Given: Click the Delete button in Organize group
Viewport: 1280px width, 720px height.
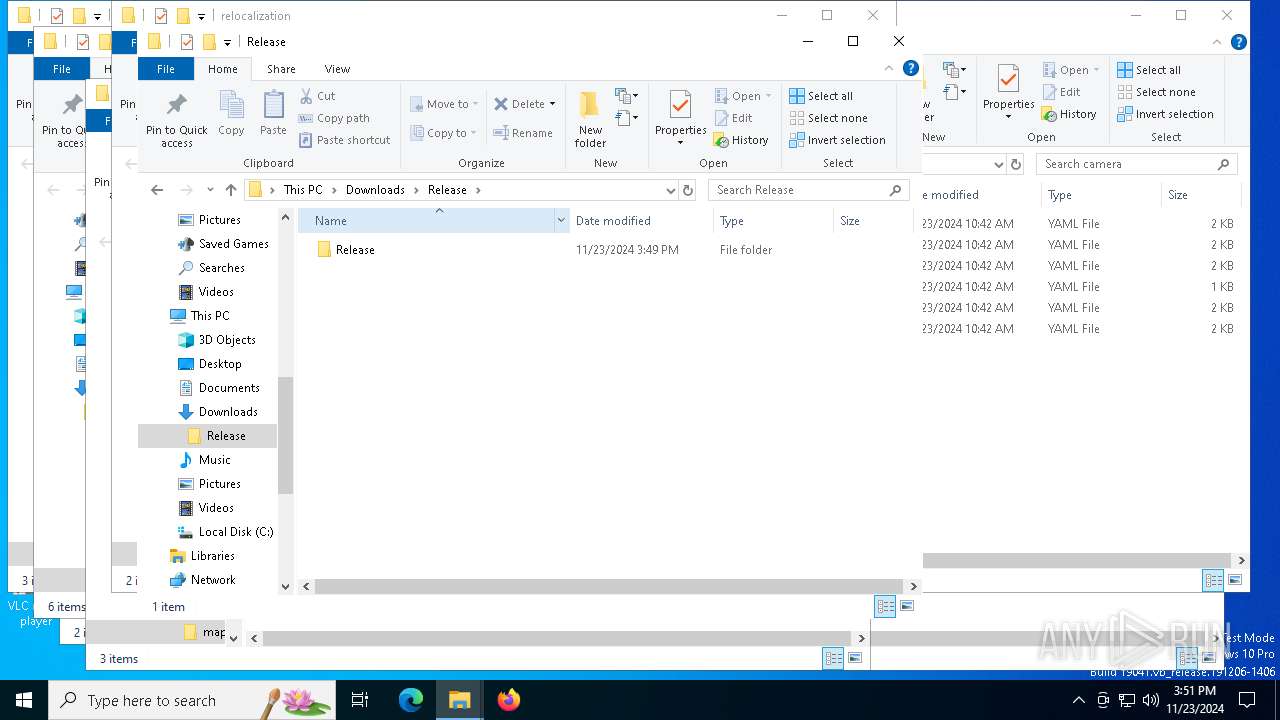Looking at the screenshot, I should (525, 104).
